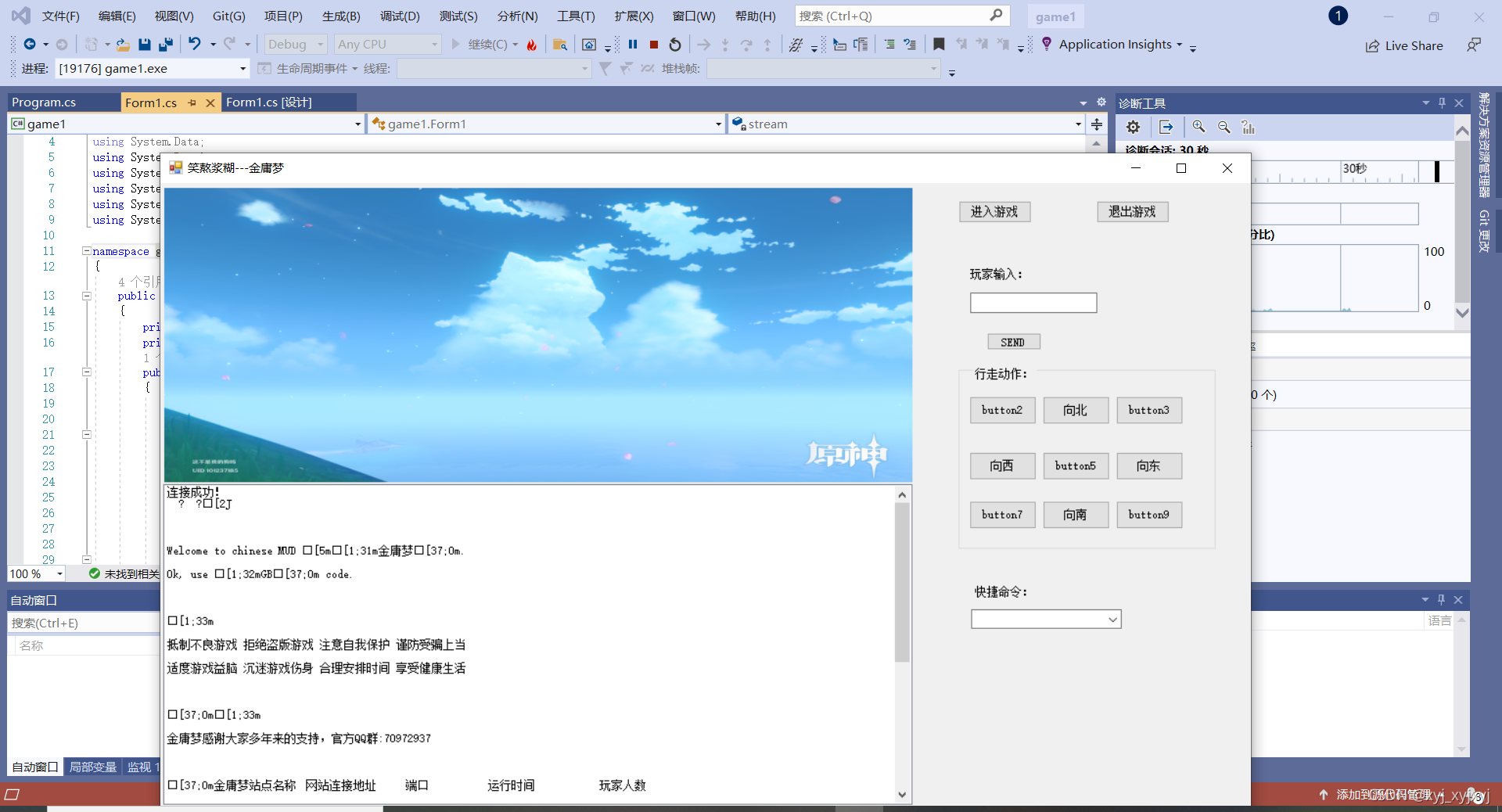Click the search box 搜索 (Ctrl+Q)
Viewport: 1502px width, 812px height.
click(x=902, y=16)
